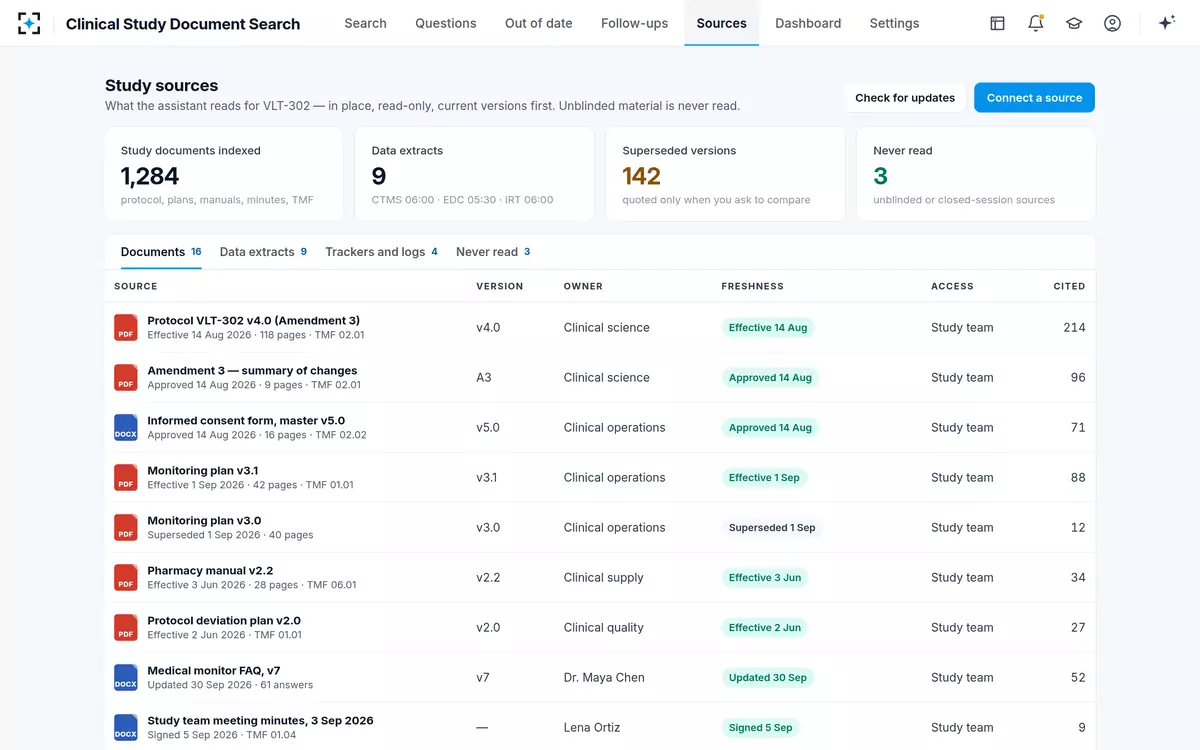This screenshot has width=1200, height=750.
Task: Sort by ACCESS column header
Action: [x=952, y=286]
